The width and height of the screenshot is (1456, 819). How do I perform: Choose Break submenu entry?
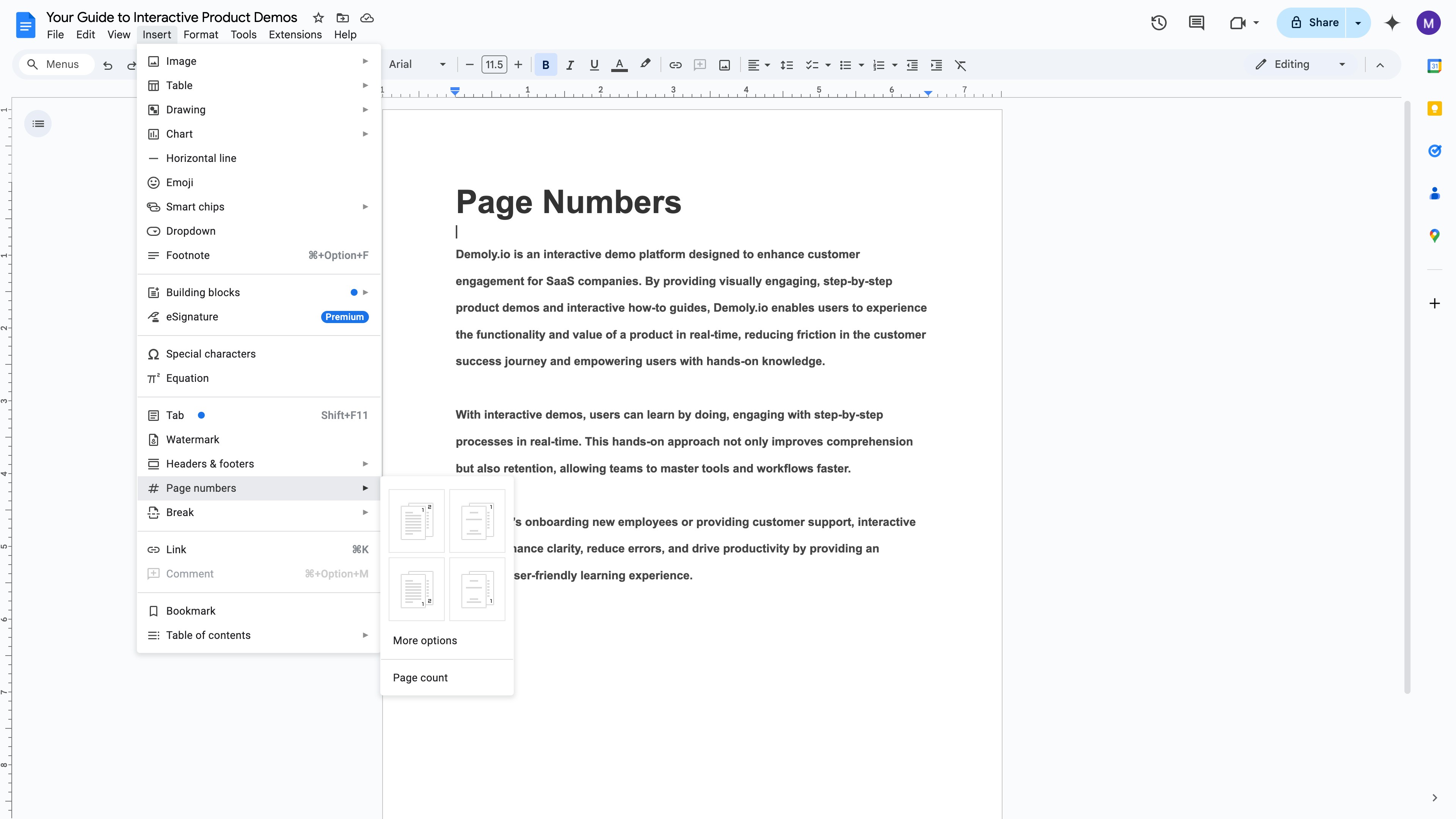[259, 512]
